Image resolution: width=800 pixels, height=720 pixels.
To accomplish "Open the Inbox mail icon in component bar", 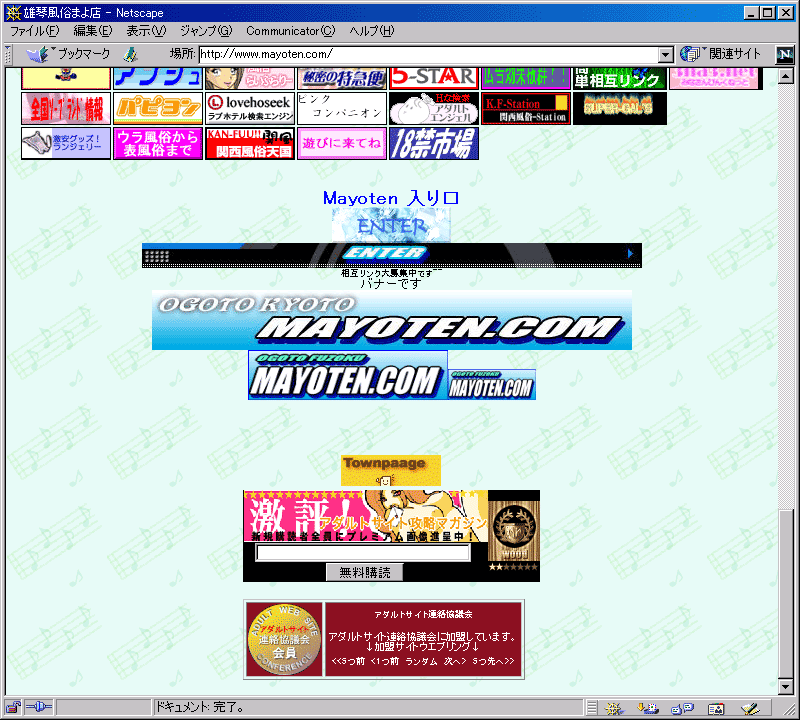I will coord(648,708).
